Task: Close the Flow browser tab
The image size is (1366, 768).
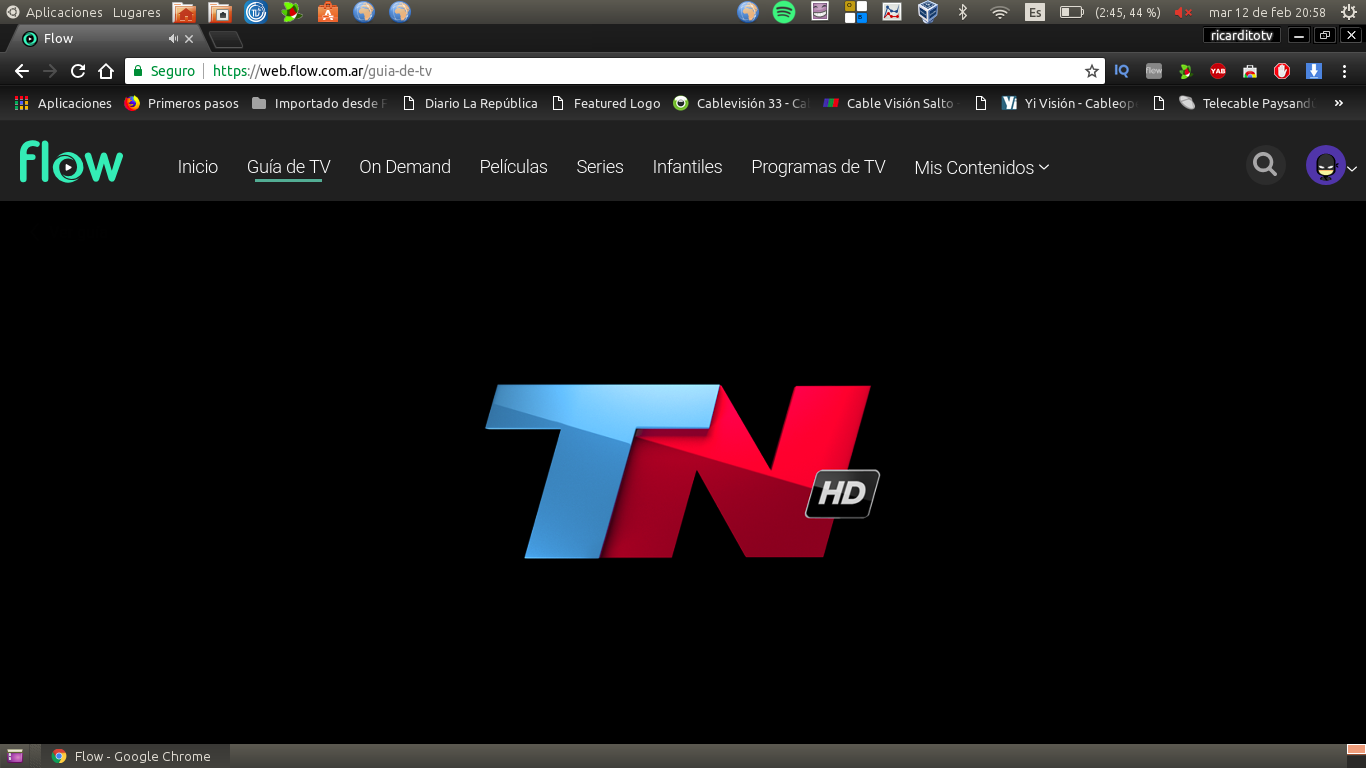Action: pyautogui.click(x=189, y=39)
